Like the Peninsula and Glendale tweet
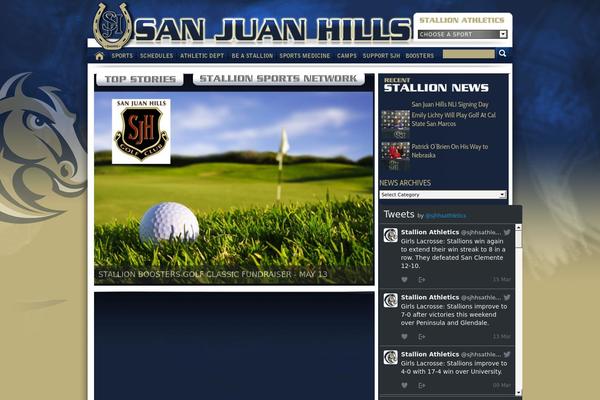 [404, 337]
